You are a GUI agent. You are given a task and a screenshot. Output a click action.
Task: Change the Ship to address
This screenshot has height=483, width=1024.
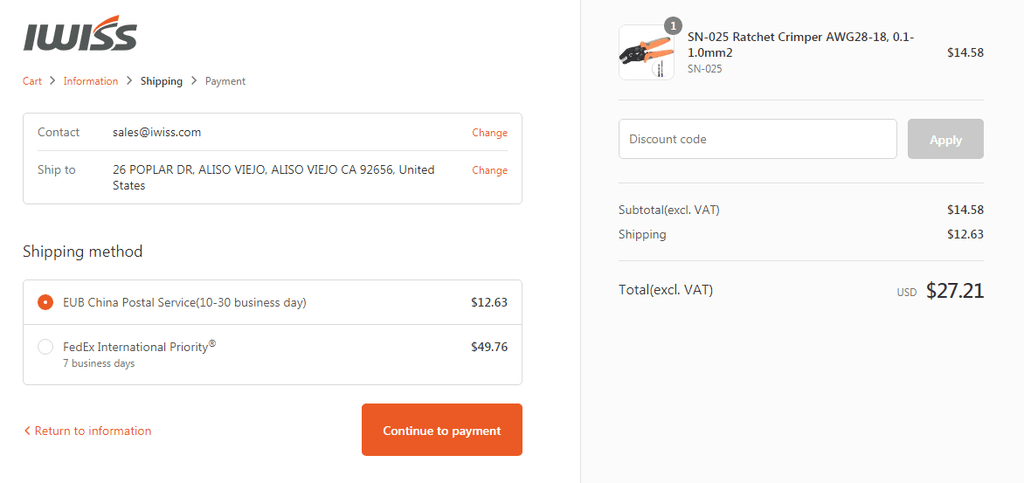pos(490,170)
